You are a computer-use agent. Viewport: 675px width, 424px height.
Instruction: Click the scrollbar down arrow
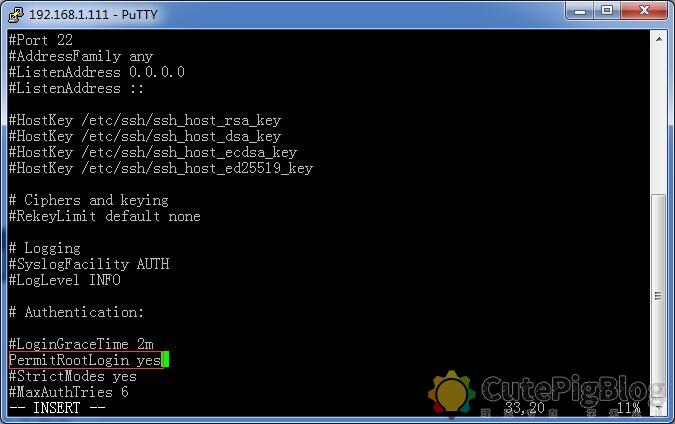click(x=659, y=406)
